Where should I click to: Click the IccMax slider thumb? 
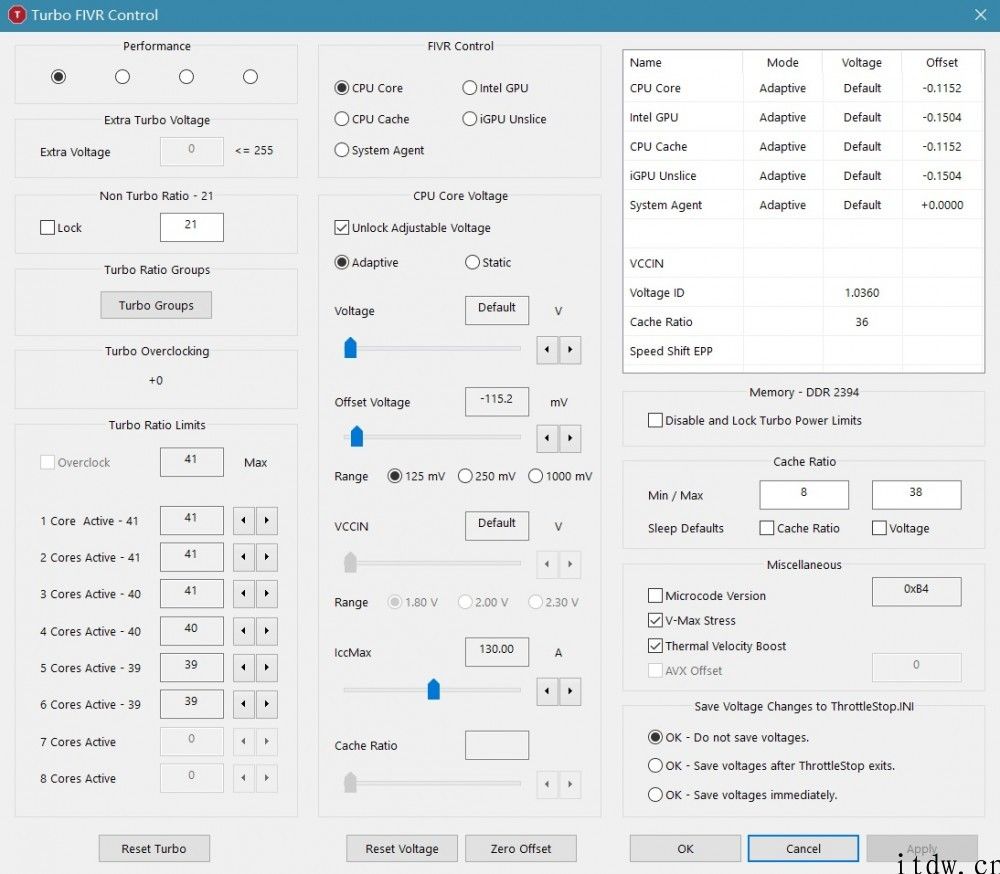[434, 690]
